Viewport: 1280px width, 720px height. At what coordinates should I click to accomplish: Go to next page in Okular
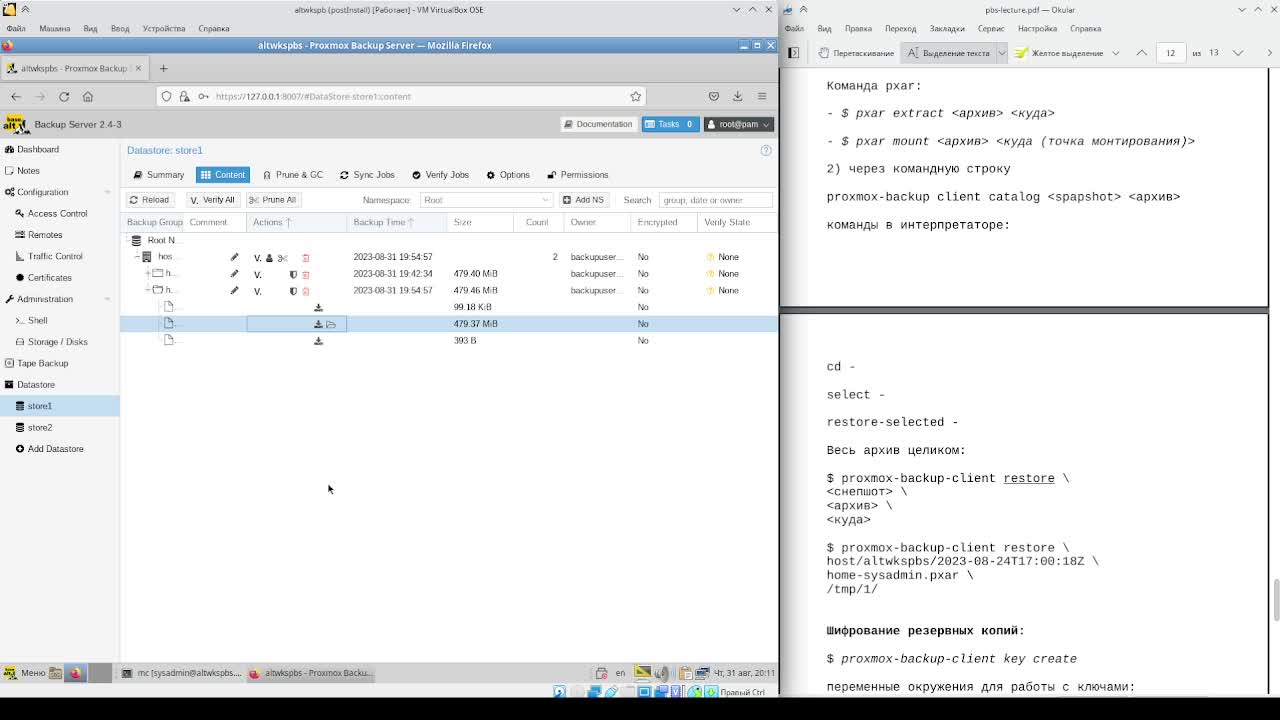click(x=1238, y=53)
